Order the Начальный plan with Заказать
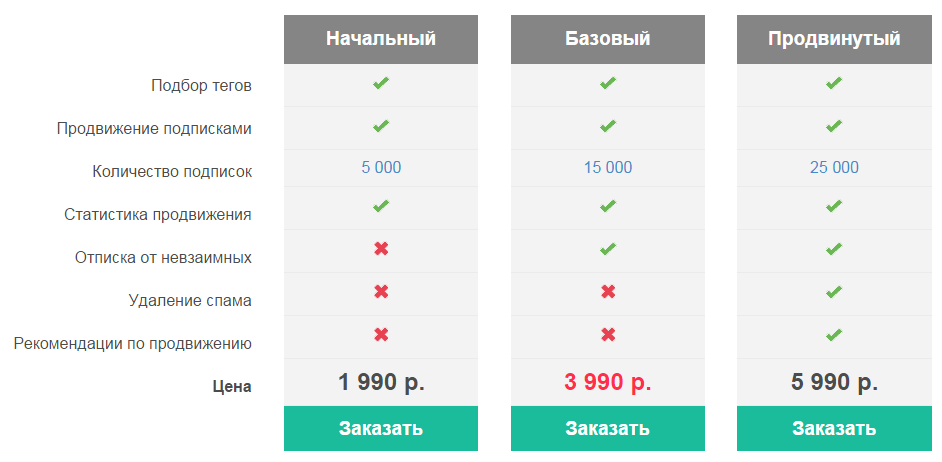This screenshot has width=942, height=462. (381, 428)
